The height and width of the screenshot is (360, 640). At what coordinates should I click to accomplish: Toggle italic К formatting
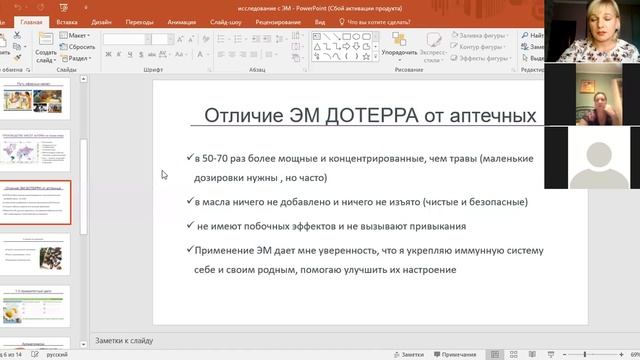[x=119, y=54]
